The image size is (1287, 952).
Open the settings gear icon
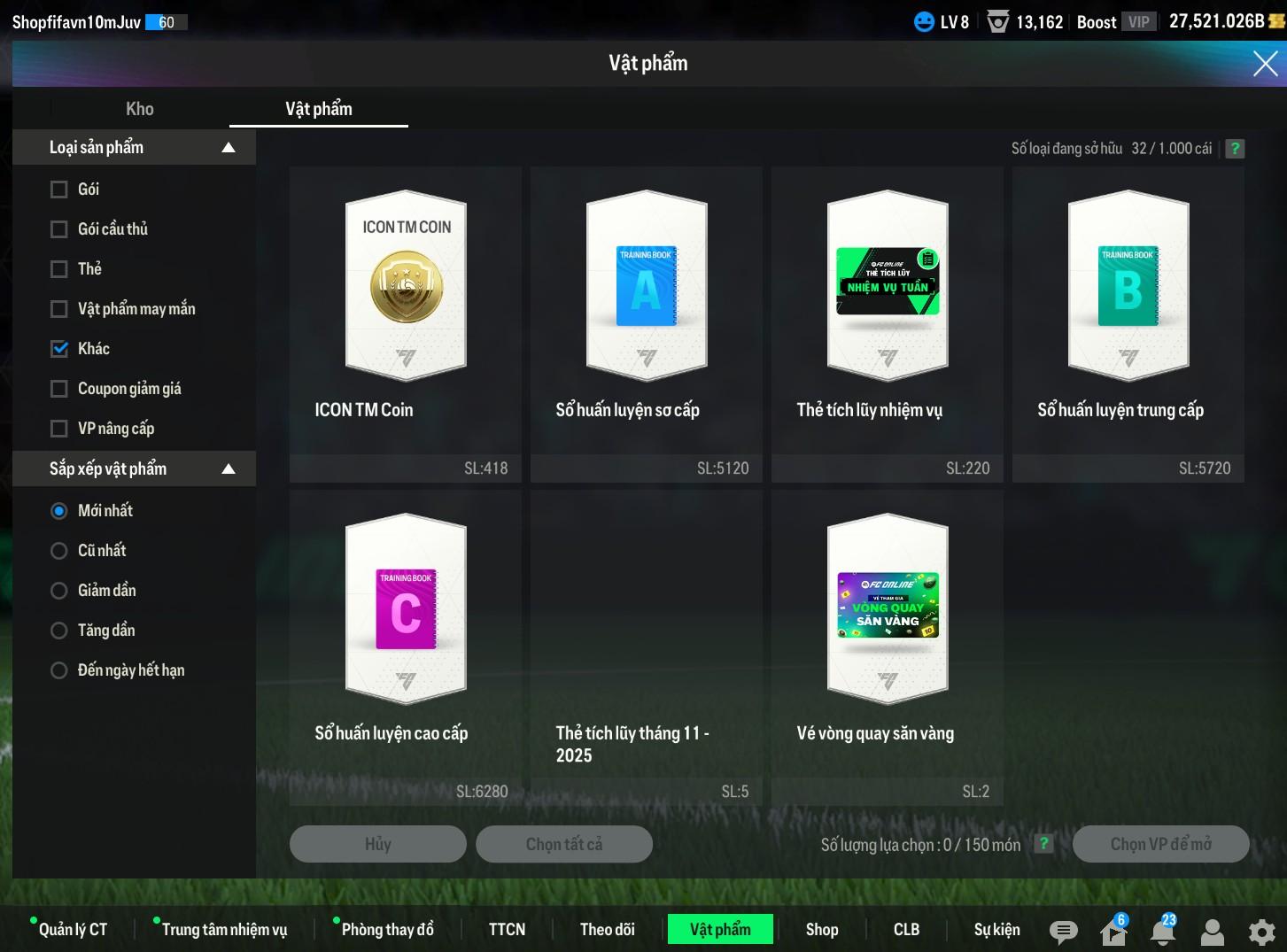point(1261,931)
